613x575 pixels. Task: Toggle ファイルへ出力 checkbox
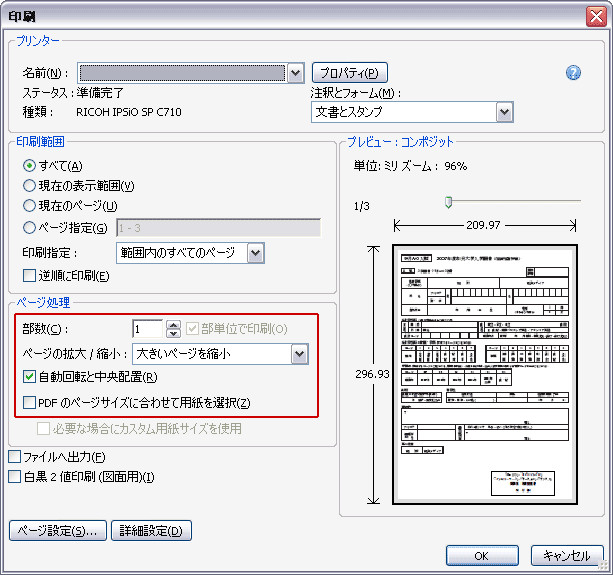click(x=14, y=457)
